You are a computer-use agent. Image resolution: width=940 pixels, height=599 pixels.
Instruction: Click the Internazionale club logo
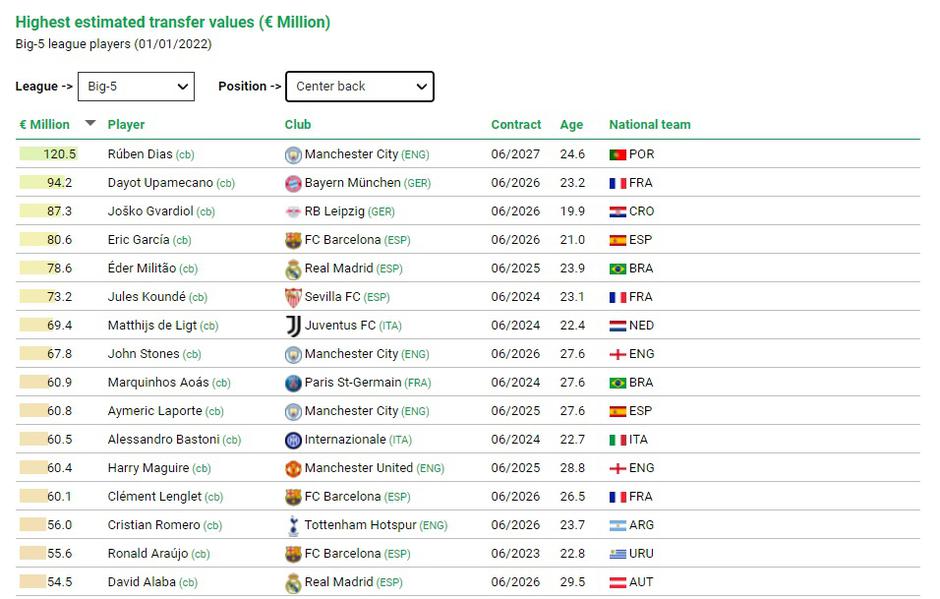click(293, 440)
